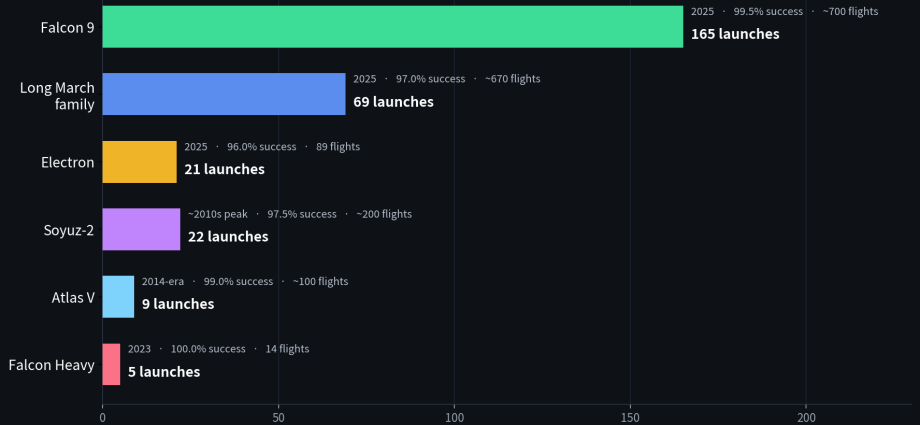Click '2014-era' annotation for Atlas V

pos(163,281)
